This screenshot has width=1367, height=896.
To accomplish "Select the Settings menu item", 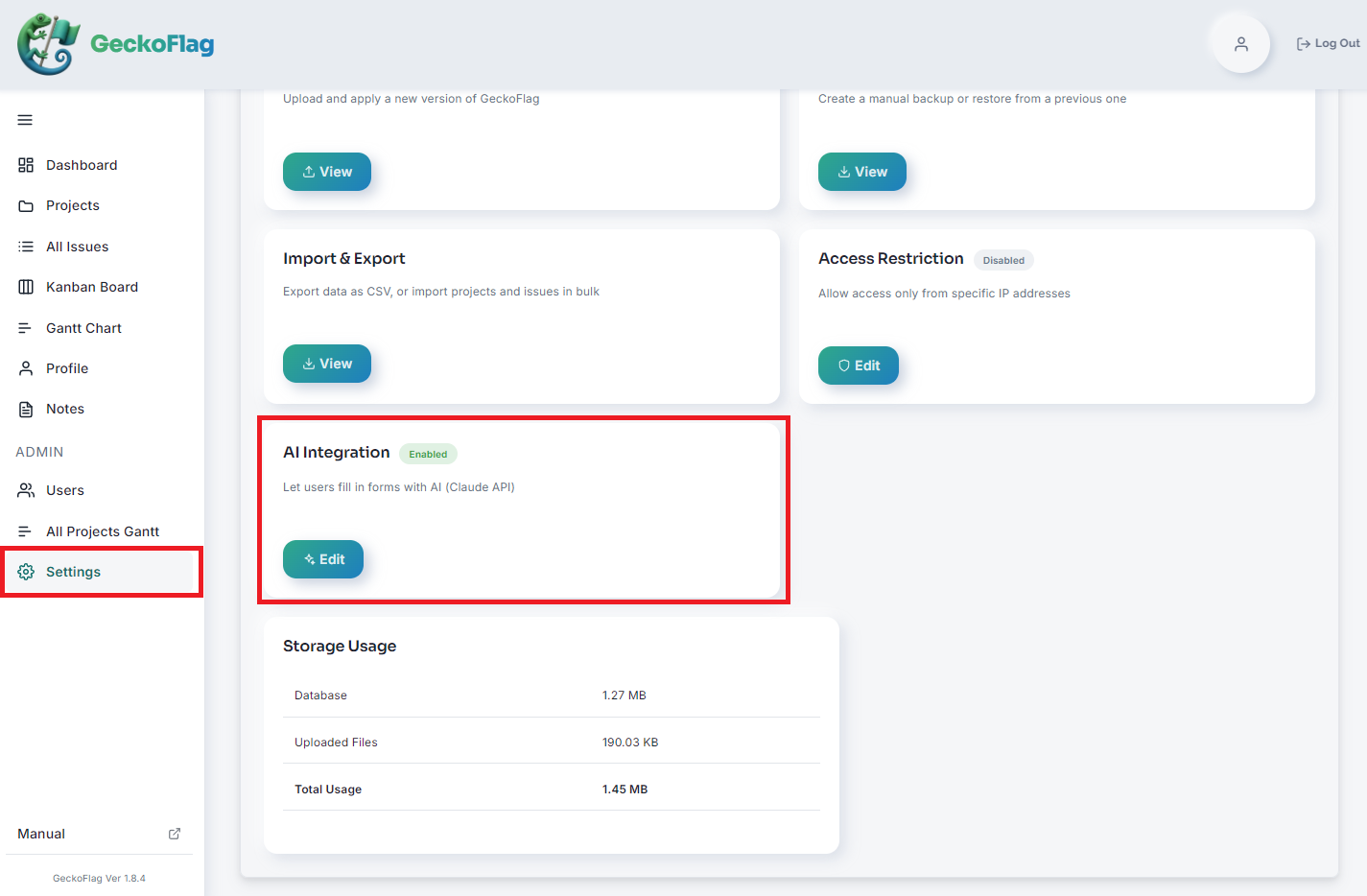I will [x=103, y=572].
